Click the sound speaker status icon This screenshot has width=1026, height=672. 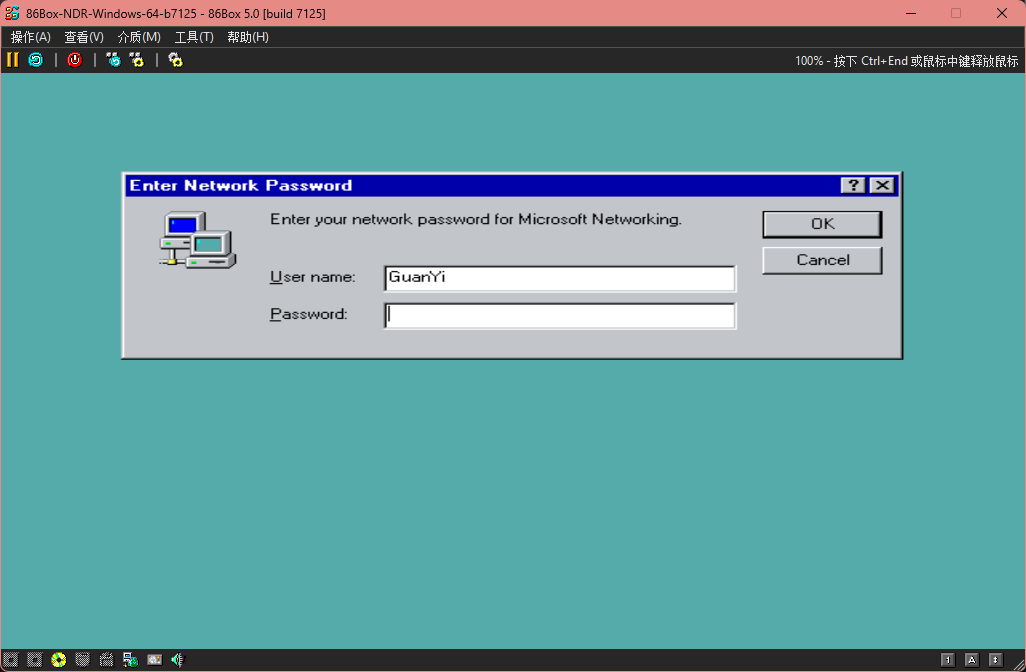tap(179, 660)
